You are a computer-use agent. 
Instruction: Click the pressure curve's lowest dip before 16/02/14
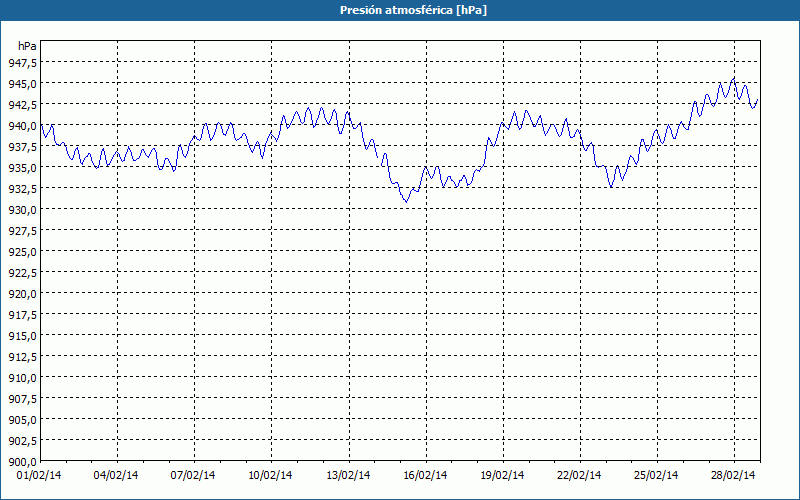pos(406,202)
